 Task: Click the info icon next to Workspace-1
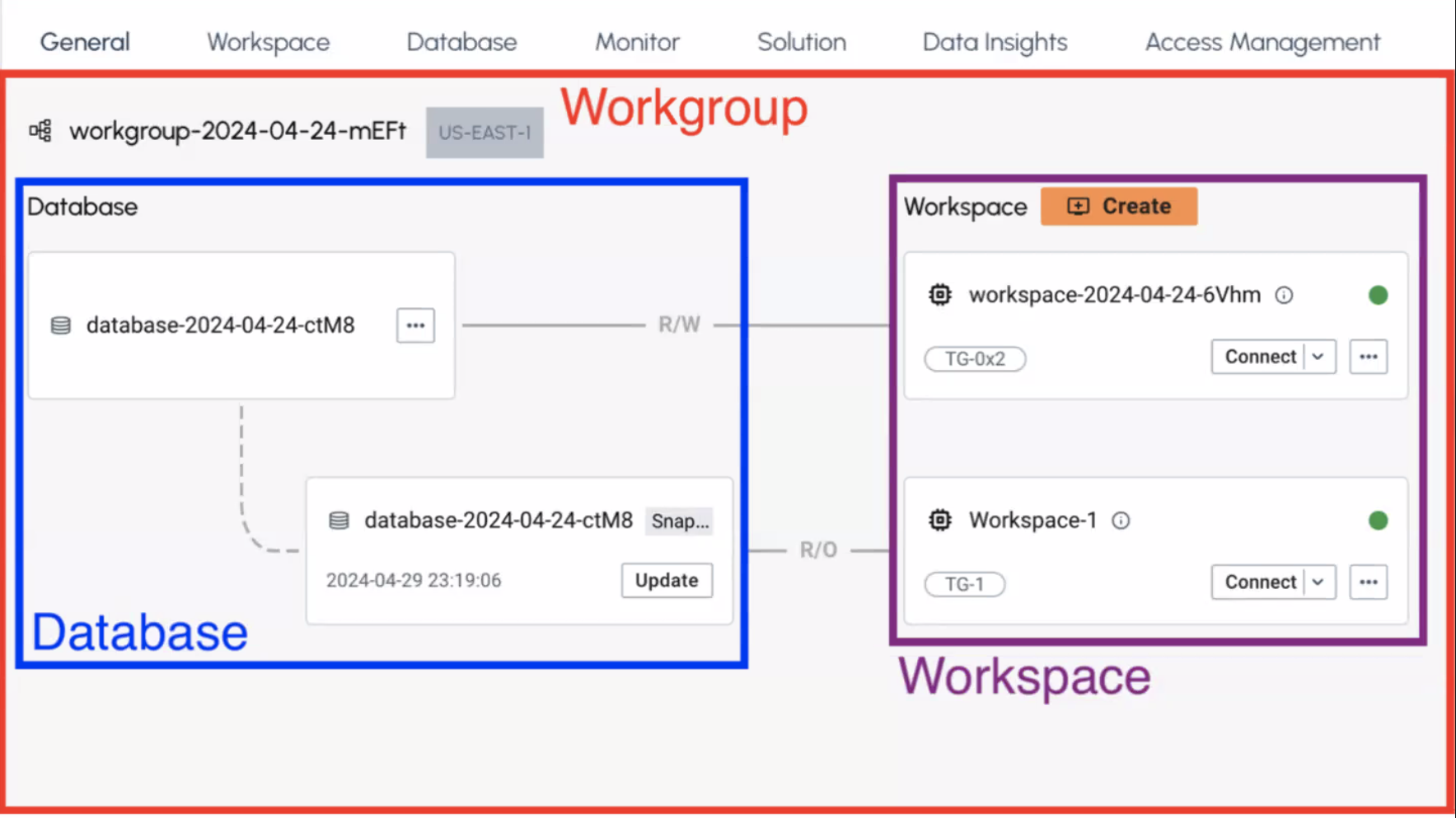(1120, 520)
